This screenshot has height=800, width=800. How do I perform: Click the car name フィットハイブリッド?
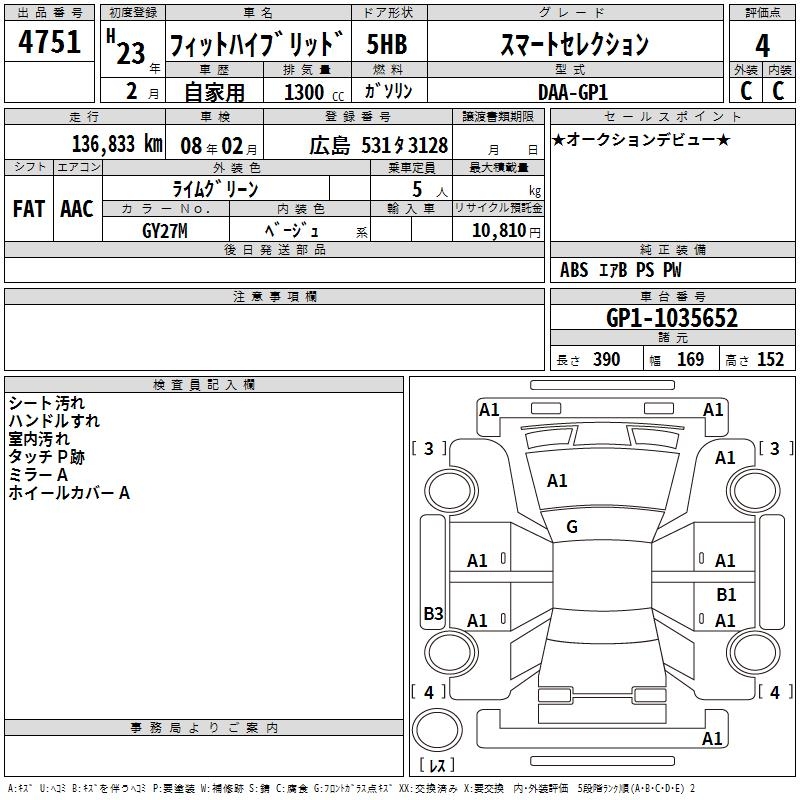[x=257, y=43]
